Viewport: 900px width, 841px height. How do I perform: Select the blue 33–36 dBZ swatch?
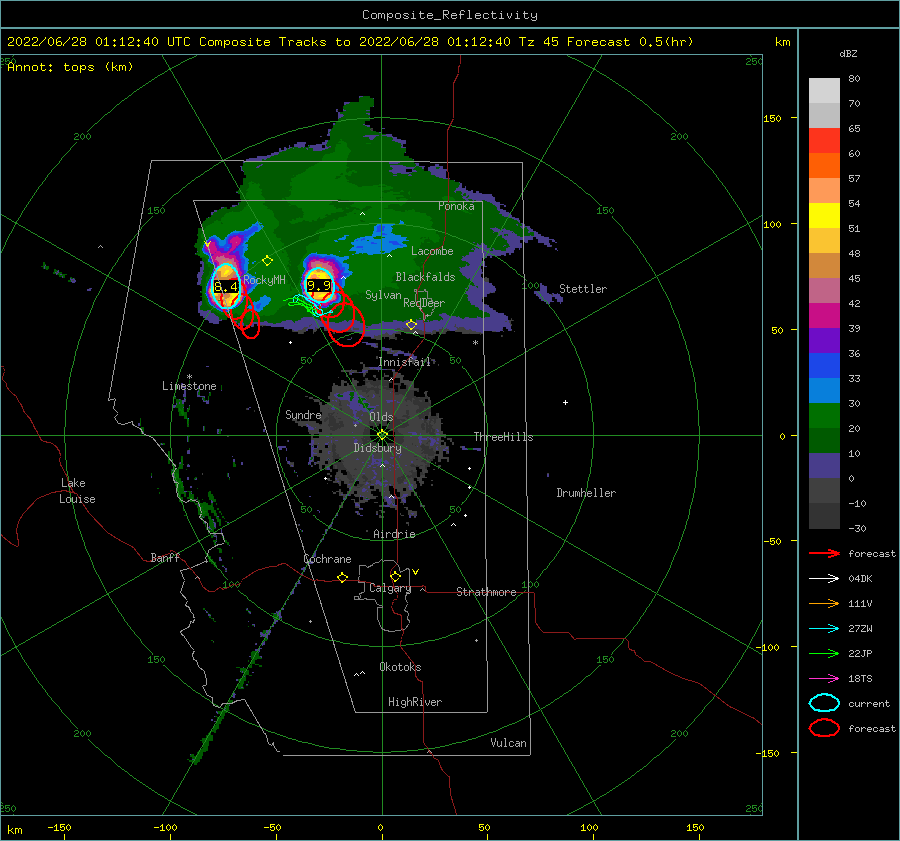pyautogui.click(x=824, y=366)
